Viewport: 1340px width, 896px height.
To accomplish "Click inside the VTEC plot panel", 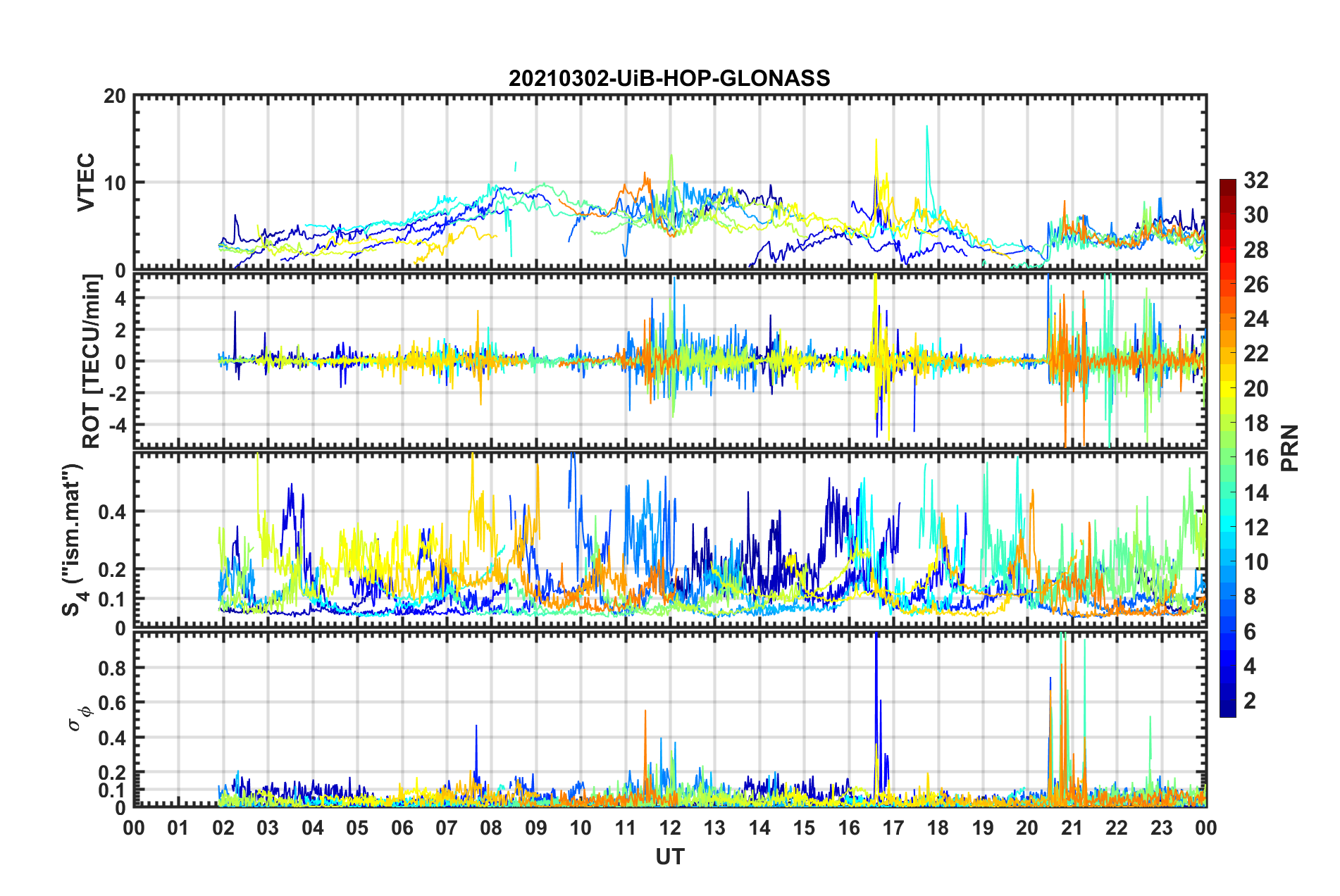I will (670, 182).
